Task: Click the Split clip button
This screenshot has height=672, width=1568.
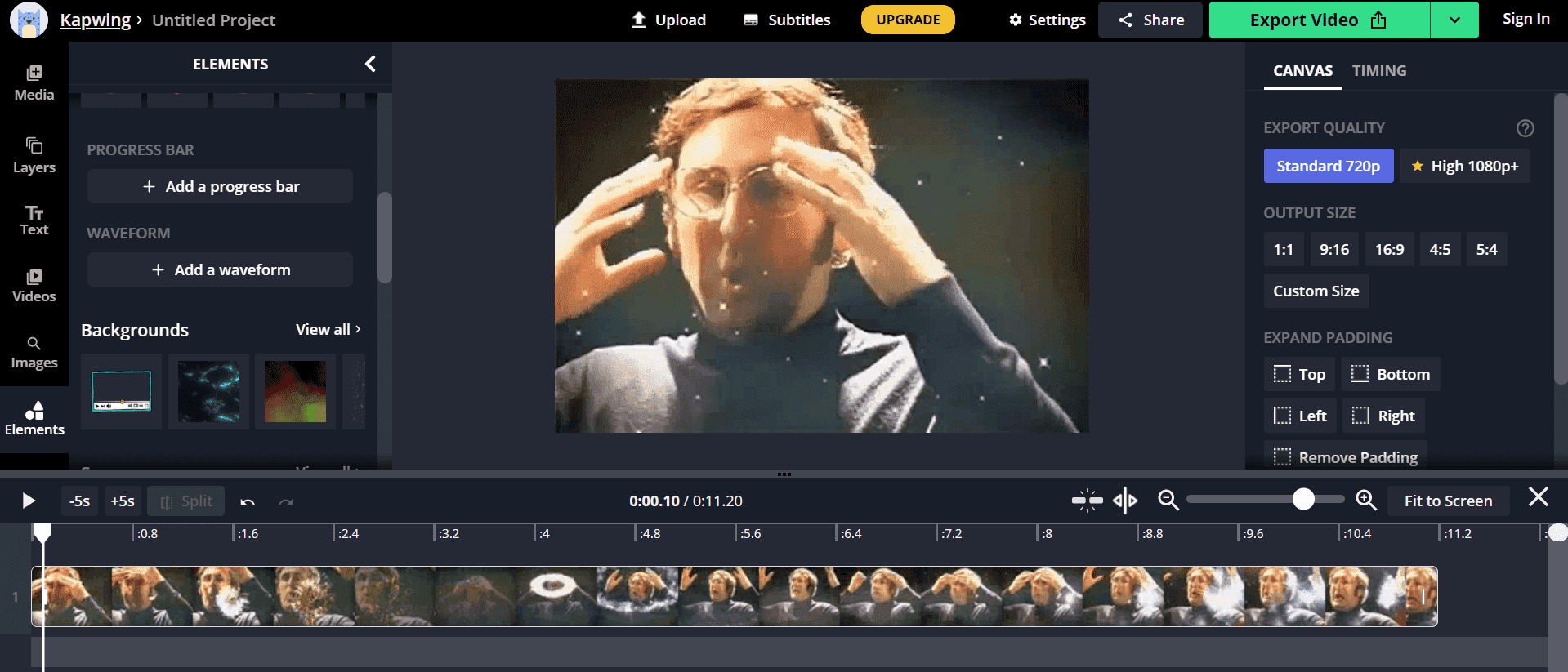Action: click(x=186, y=501)
